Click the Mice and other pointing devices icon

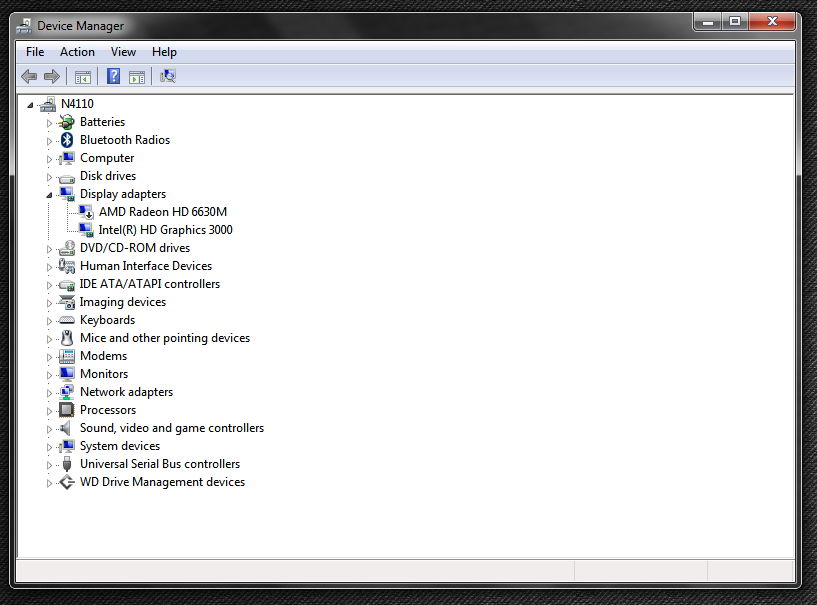tap(67, 338)
